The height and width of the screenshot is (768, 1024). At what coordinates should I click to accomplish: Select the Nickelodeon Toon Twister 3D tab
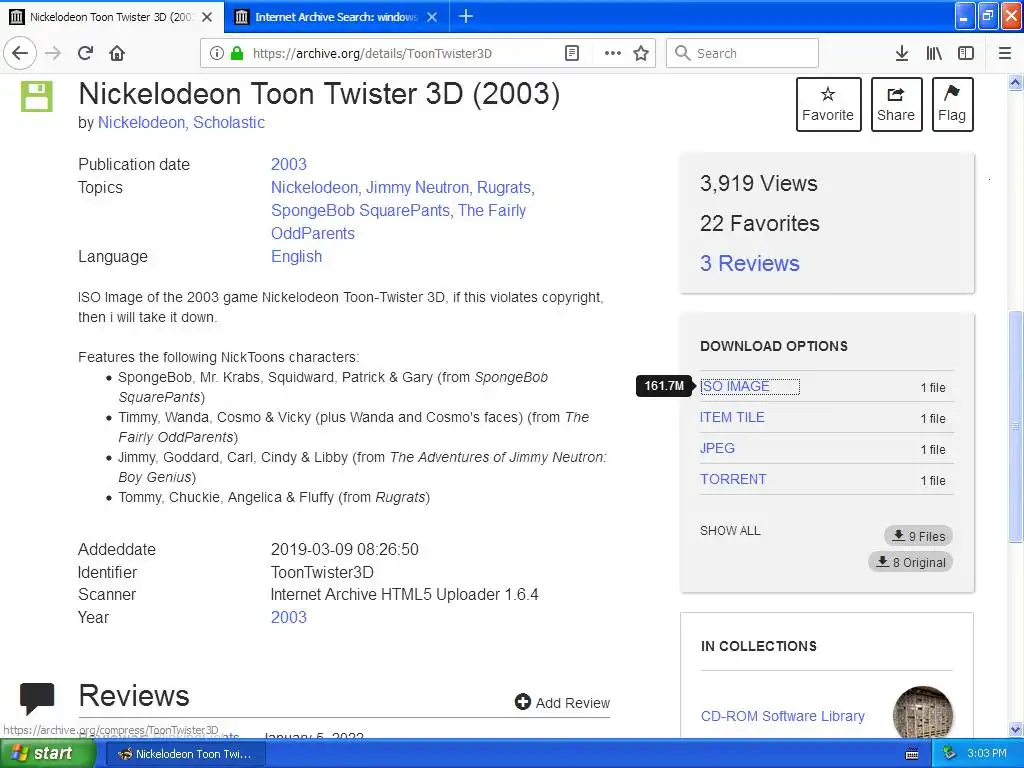click(x=111, y=17)
